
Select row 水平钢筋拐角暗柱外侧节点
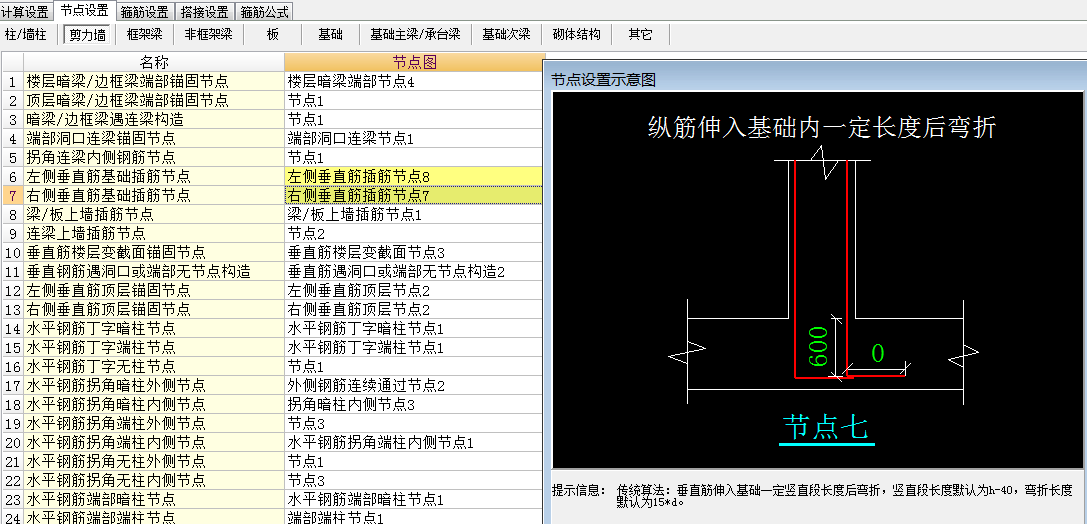[154, 385]
